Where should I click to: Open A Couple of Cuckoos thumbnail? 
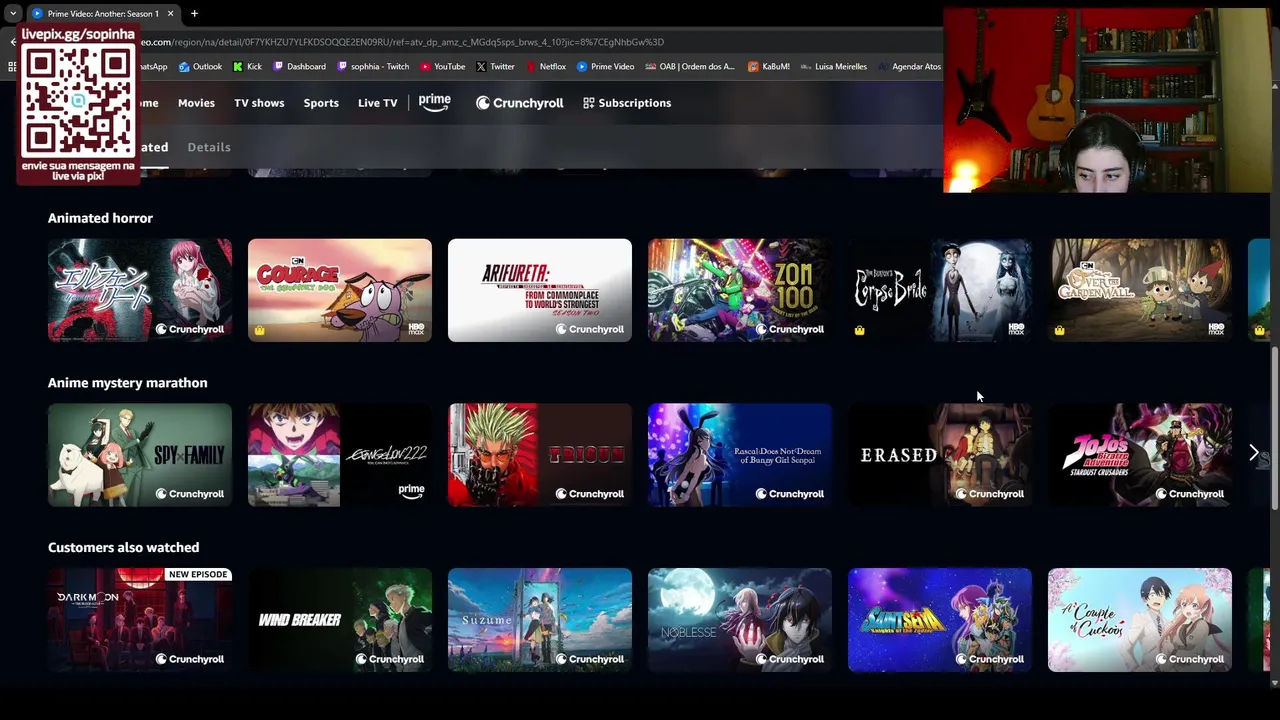(1140, 620)
